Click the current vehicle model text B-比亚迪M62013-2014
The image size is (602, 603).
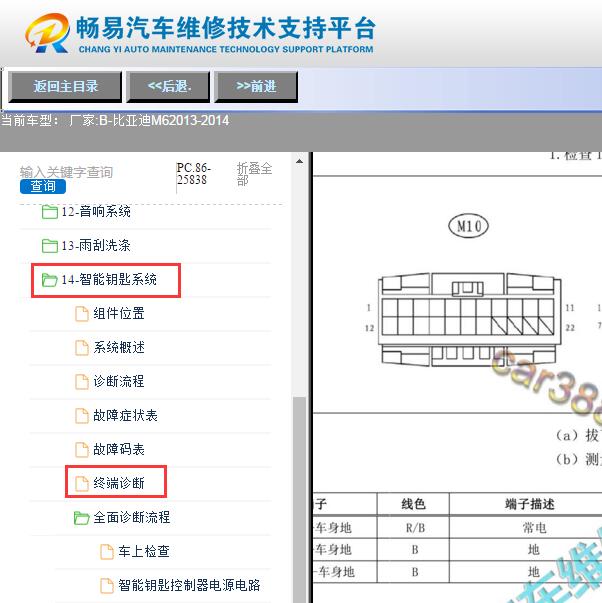pyautogui.click(x=164, y=121)
